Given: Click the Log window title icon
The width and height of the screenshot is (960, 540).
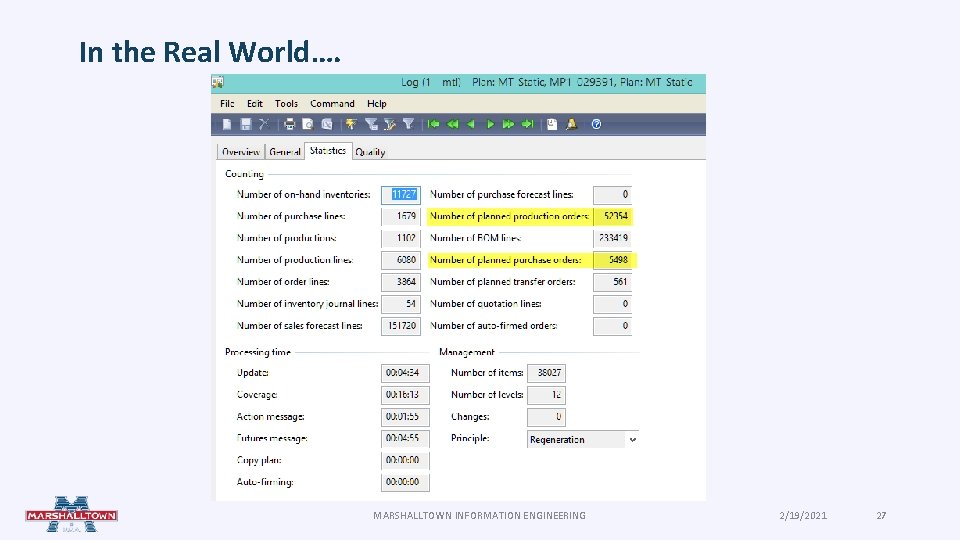Looking at the screenshot, I should point(218,82).
